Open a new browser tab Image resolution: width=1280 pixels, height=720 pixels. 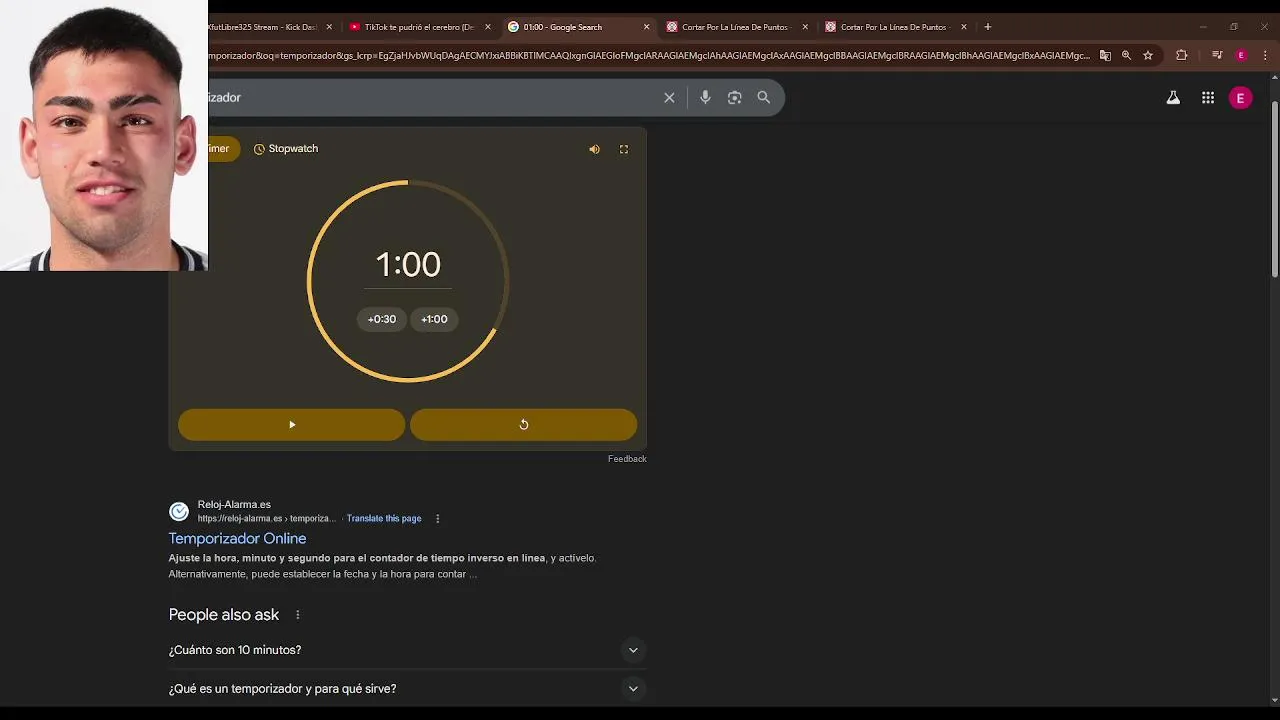tap(988, 27)
